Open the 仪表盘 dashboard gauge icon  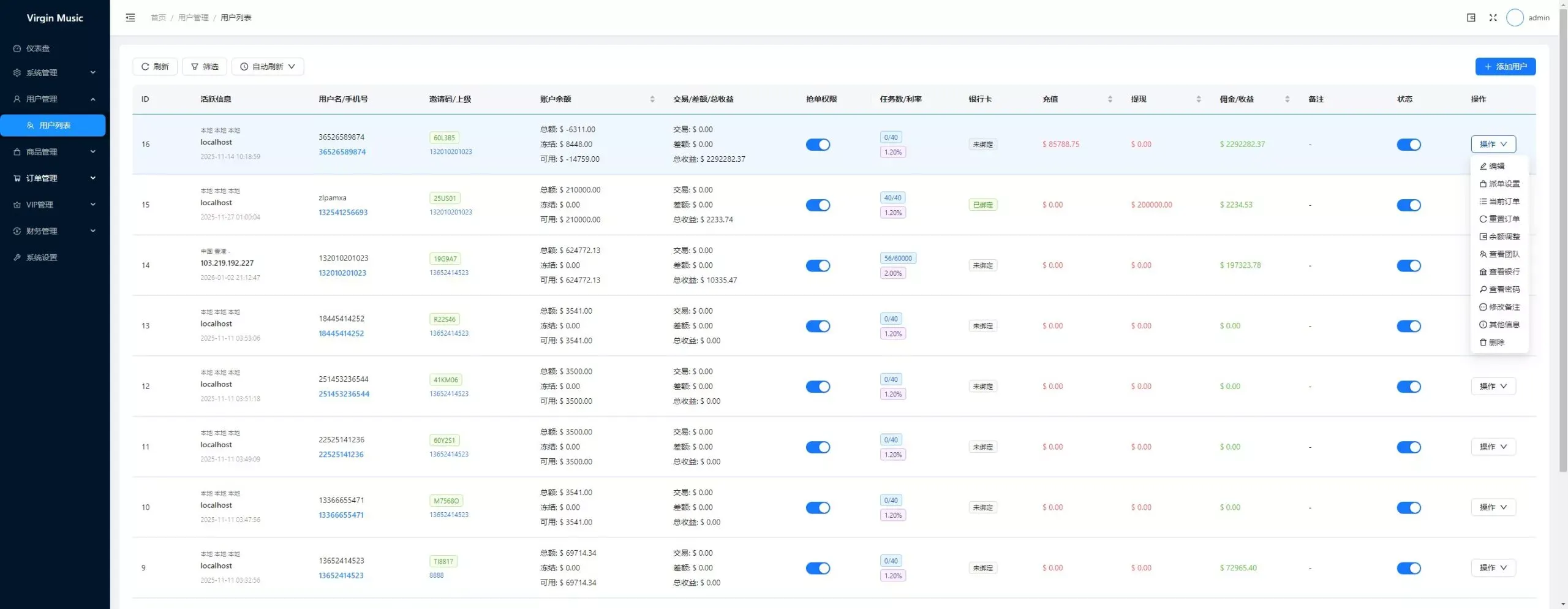pos(17,48)
